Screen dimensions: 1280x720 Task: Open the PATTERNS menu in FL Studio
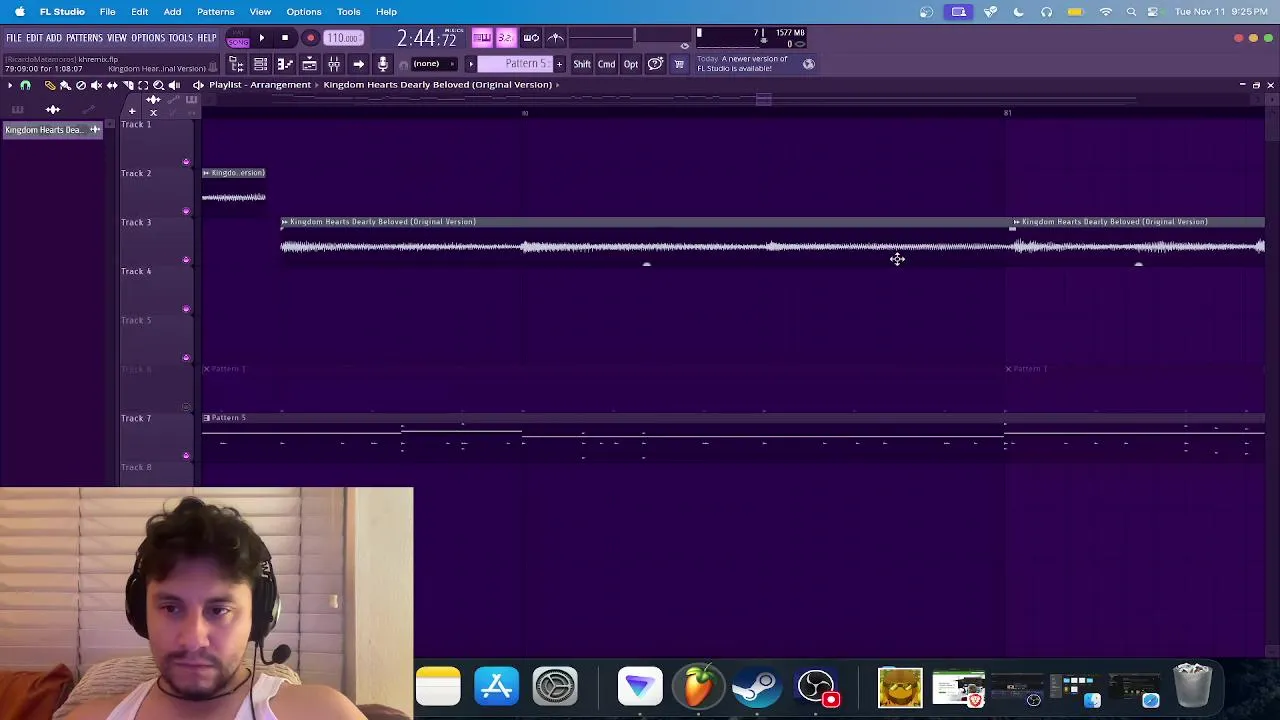pos(84,38)
